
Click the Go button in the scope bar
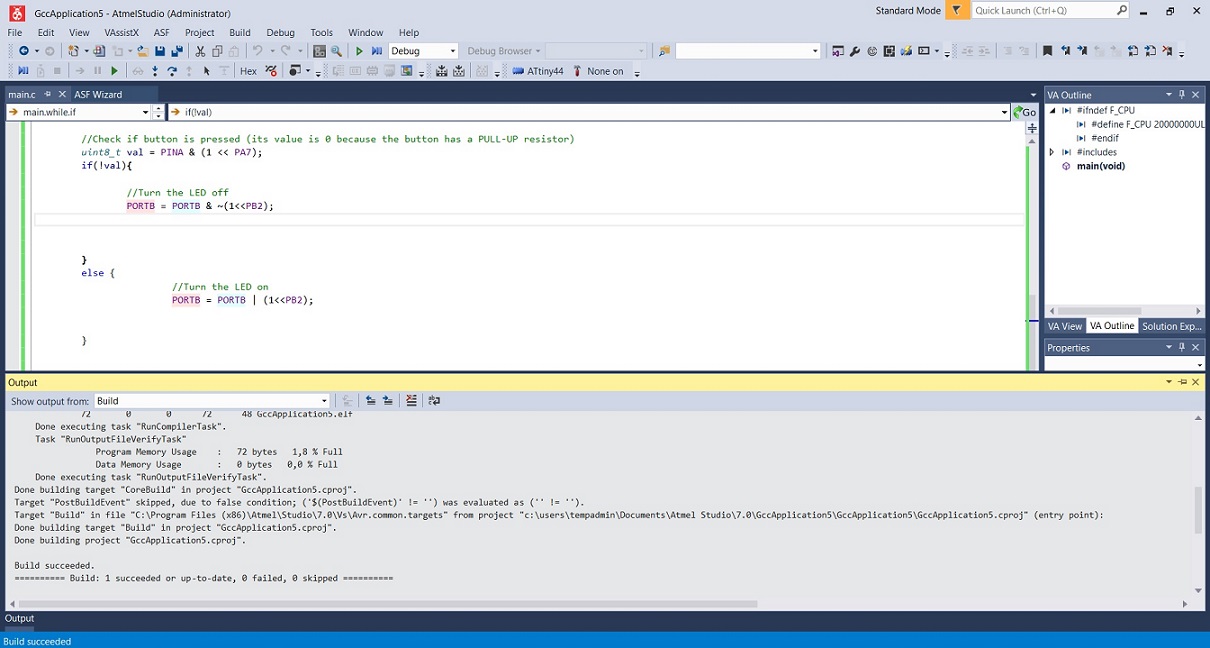[x=1025, y=112]
